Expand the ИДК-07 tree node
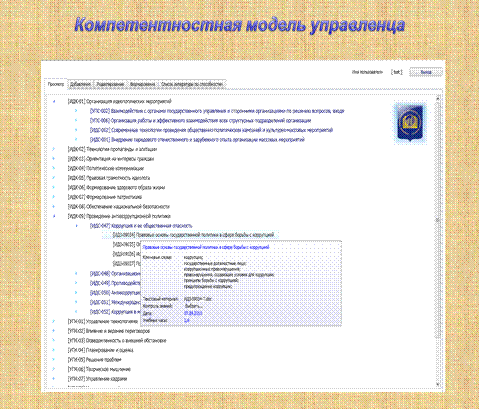The image size is (480, 410). click(x=54, y=197)
